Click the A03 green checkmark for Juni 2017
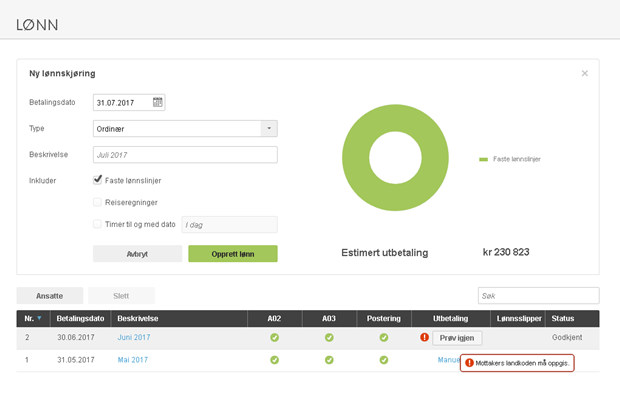620x413 pixels. (x=329, y=337)
